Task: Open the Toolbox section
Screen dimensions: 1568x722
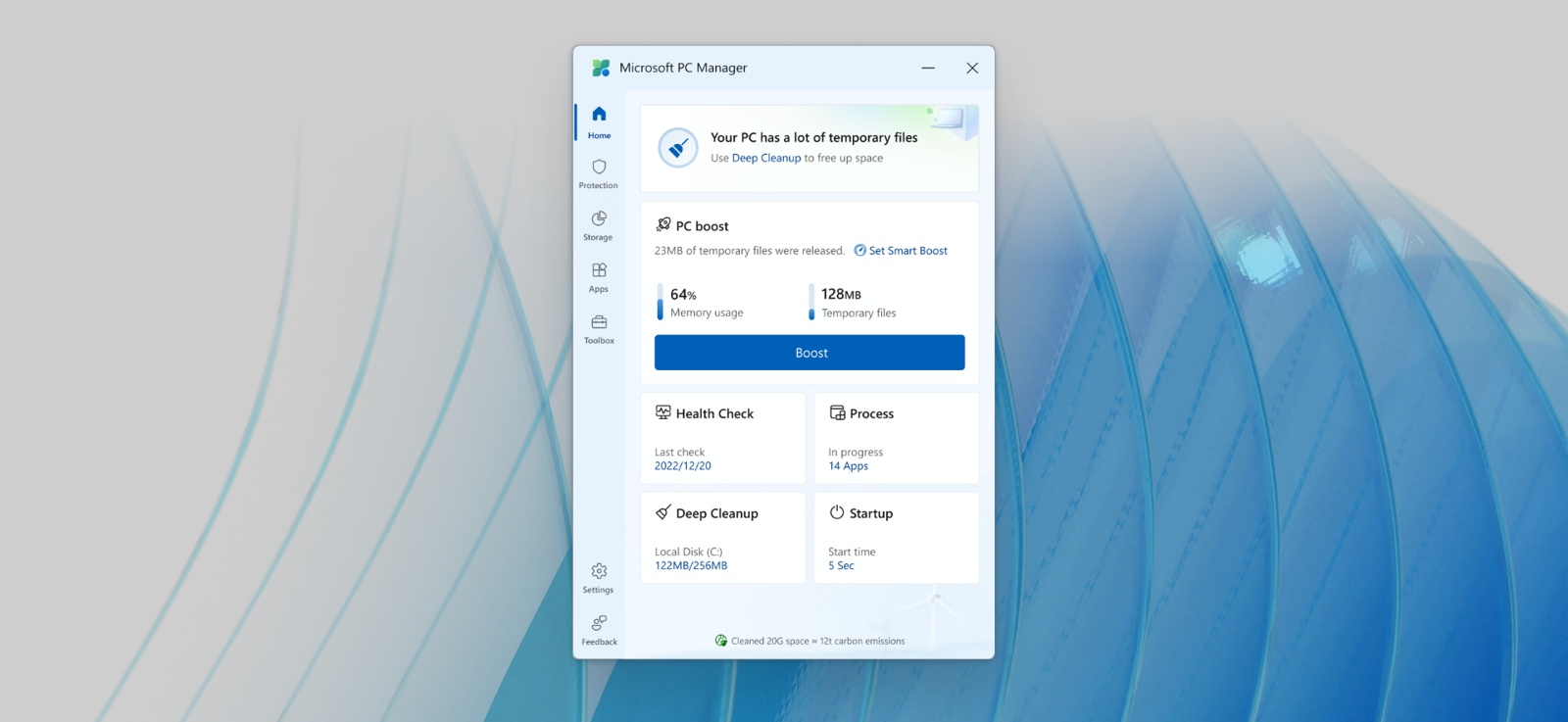Action: [599, 329]
